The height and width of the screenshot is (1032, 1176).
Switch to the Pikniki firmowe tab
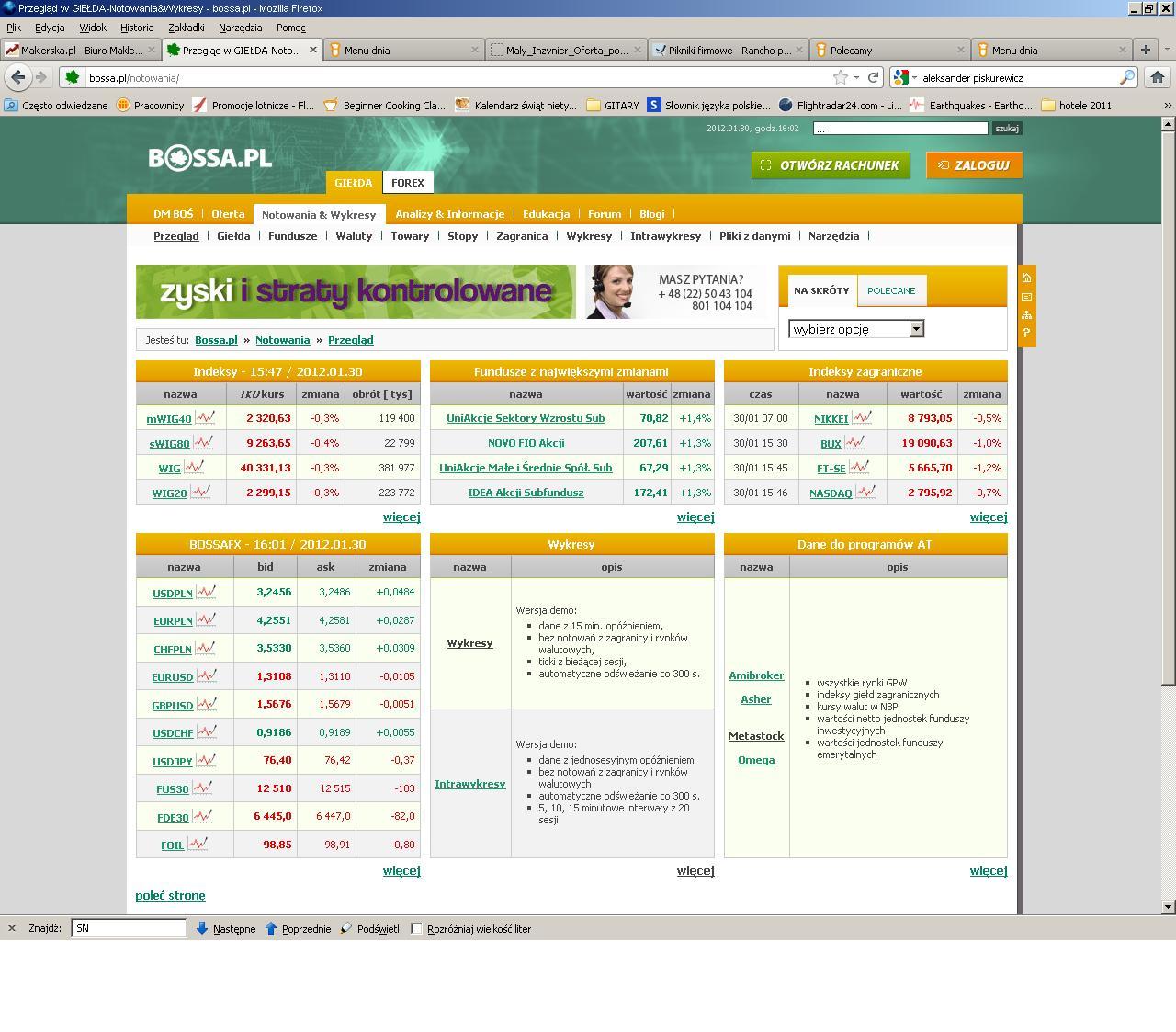[729, 50]
